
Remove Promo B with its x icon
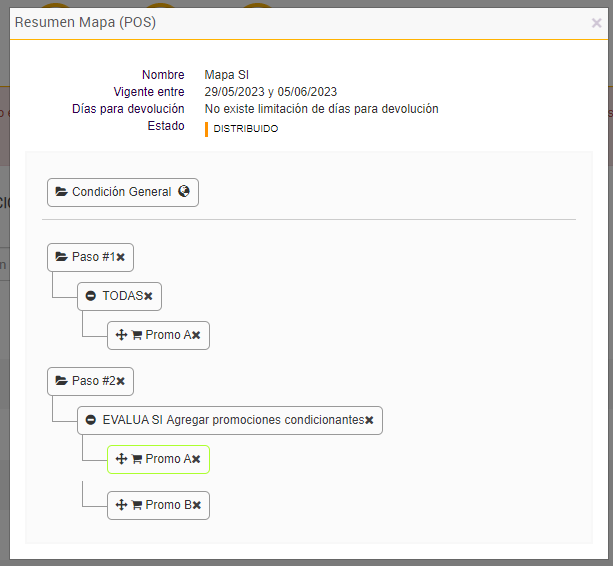click(x=197, y=505)
